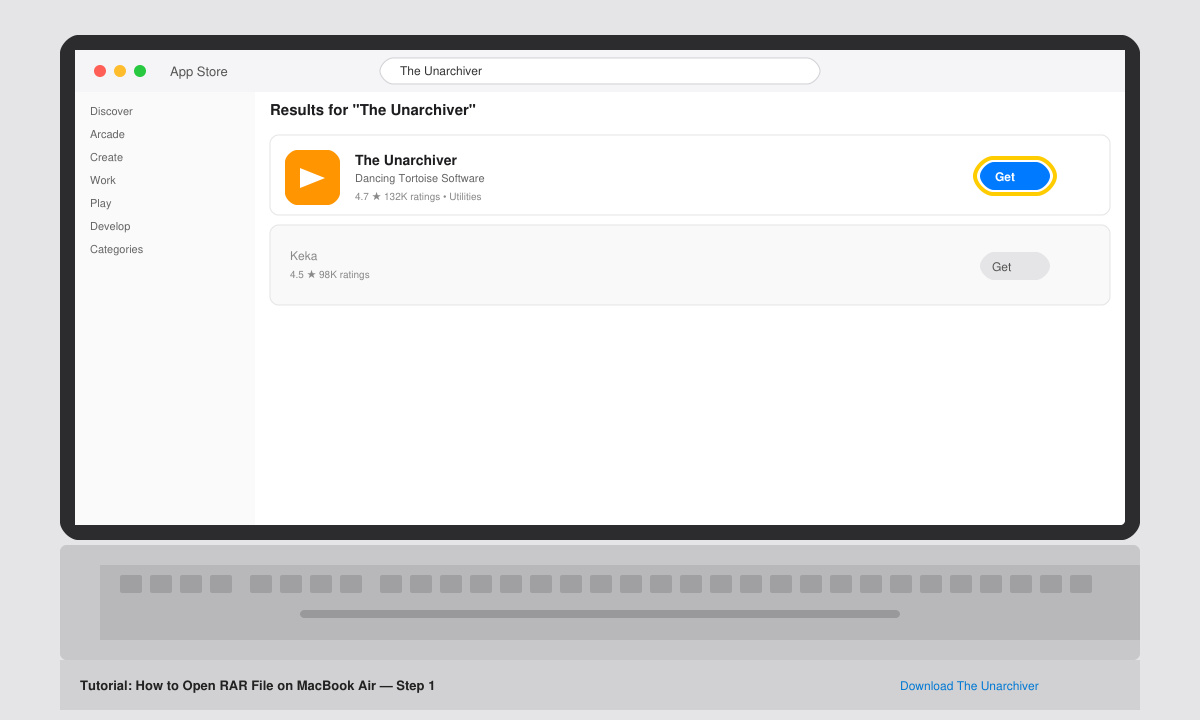
Task: Open Categories in the sidebar
Action: pyautogui.click(x=116, y=249)
